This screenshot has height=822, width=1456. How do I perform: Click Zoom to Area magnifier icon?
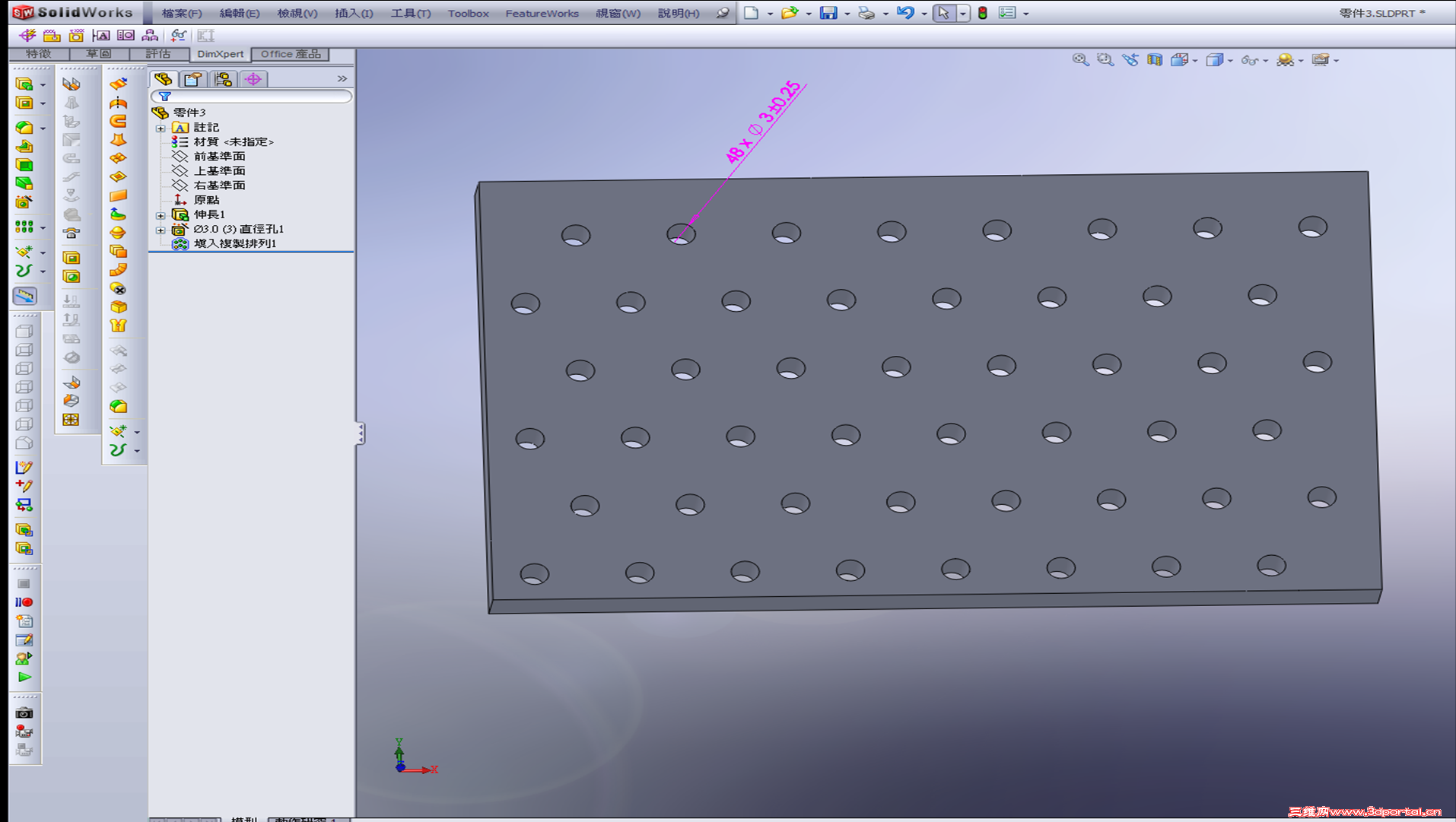point(1105,59)
